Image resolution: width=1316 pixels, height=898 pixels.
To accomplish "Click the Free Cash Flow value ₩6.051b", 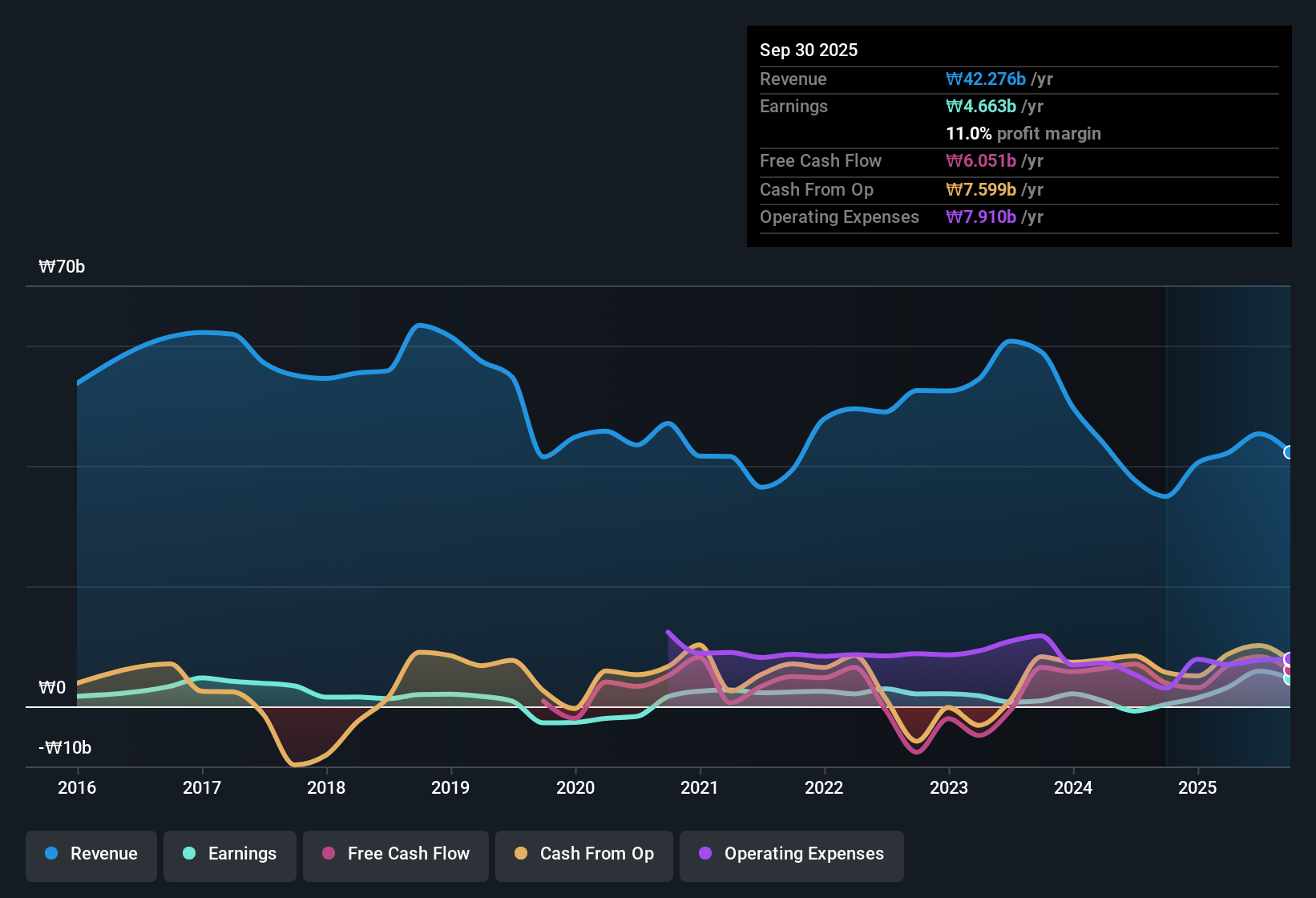I will (981, 161).
